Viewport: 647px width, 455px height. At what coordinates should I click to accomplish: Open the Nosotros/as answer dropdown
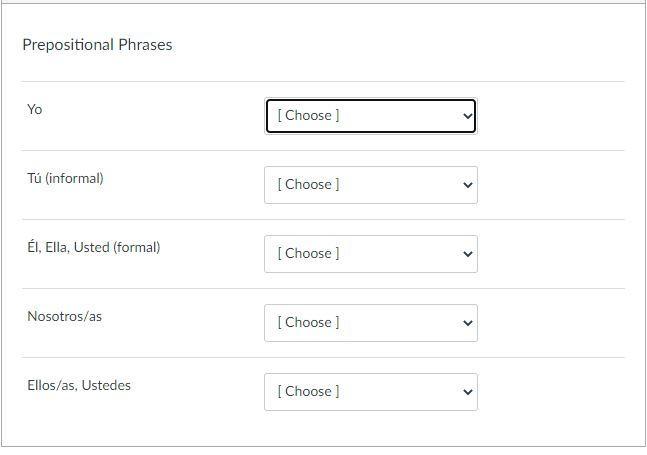click(370, 322)
